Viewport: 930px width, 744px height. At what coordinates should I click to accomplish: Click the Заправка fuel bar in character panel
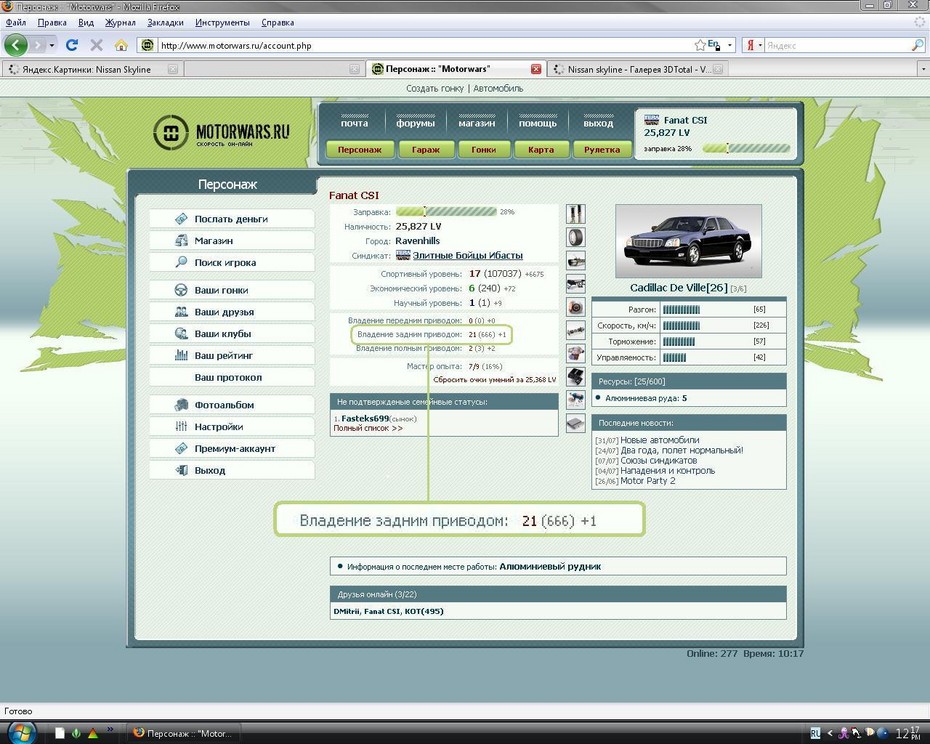pyautogui.click(x=446, y=211)
